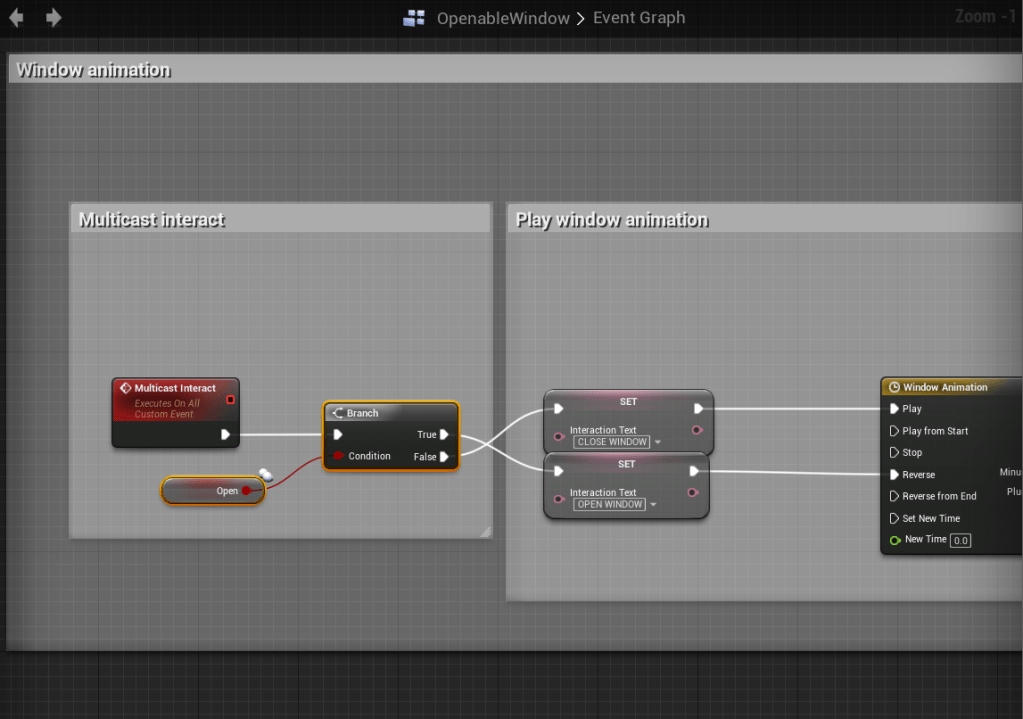Click the Reverse from End exec pin
The image size is (1023, 719).
click(x=894, y=496)
